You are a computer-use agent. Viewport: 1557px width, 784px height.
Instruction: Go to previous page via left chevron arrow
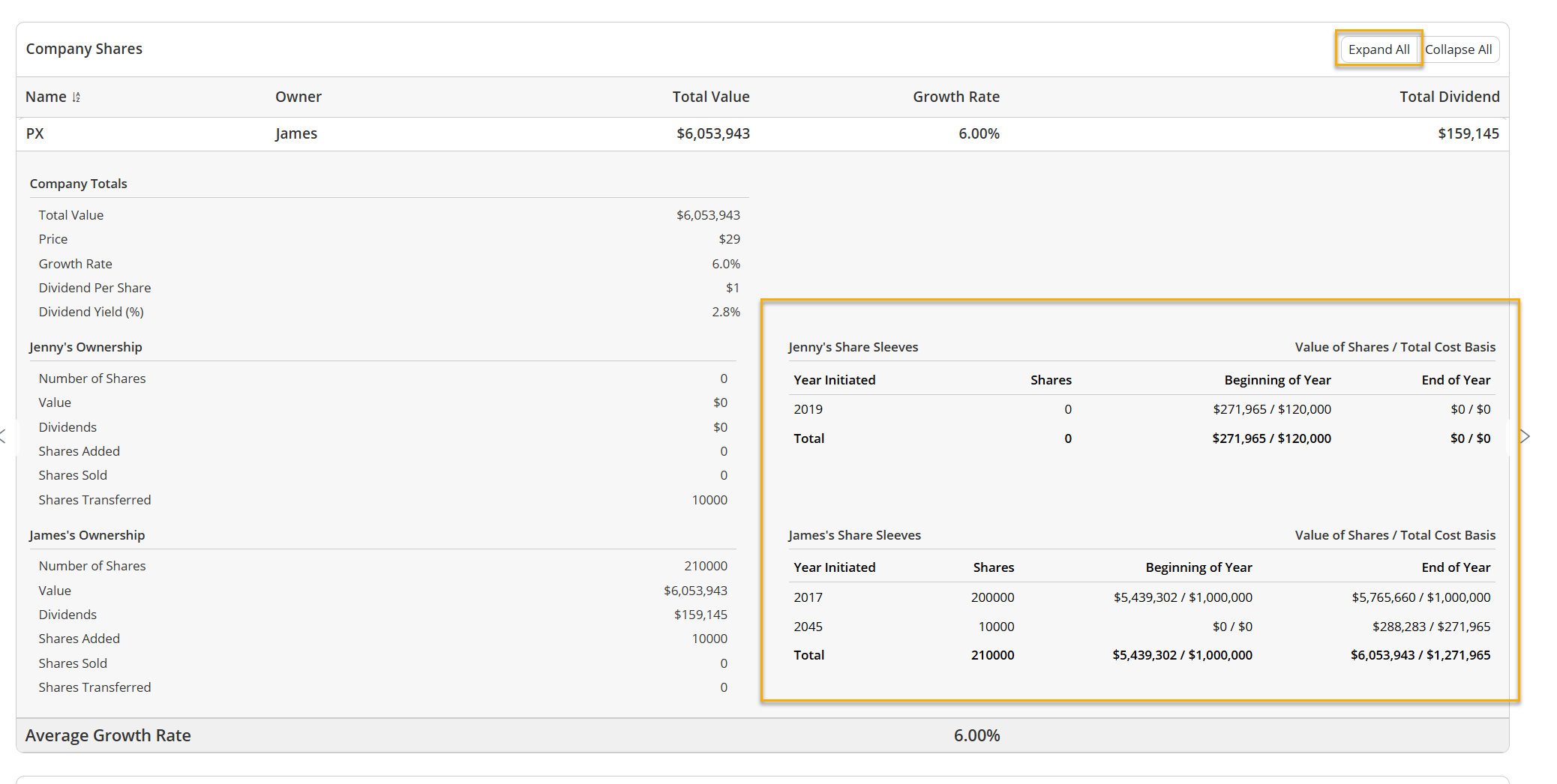point(3,436)
